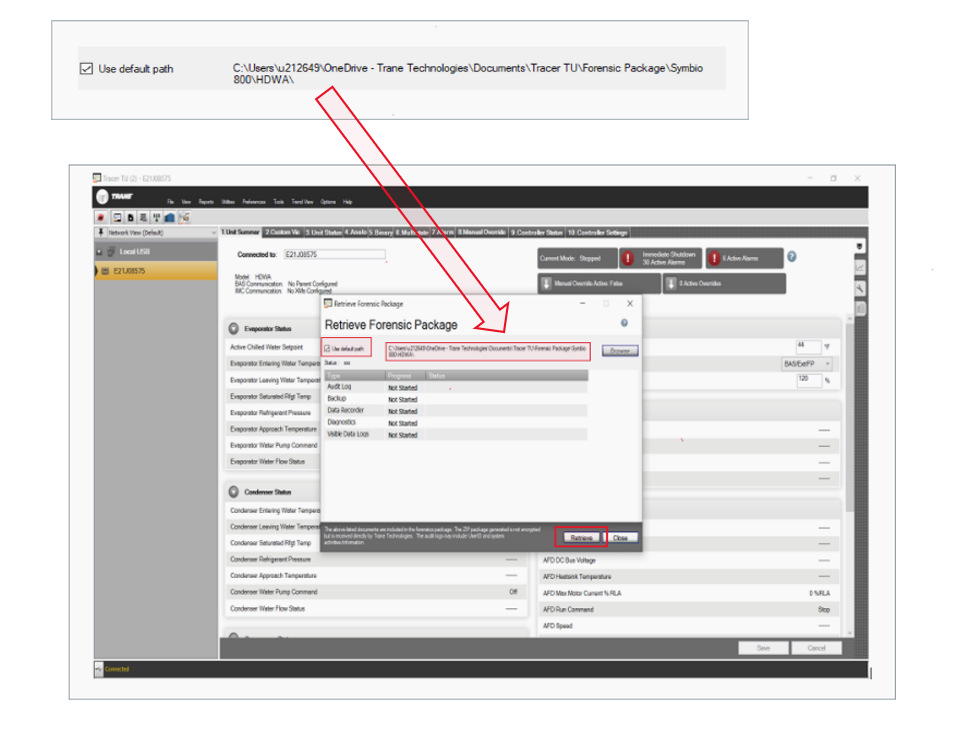Image resolution: width=976 pixels, height=739 pixels.
Task: Click the Tracer TU app icon in the title bar
Action: [96, 178]
